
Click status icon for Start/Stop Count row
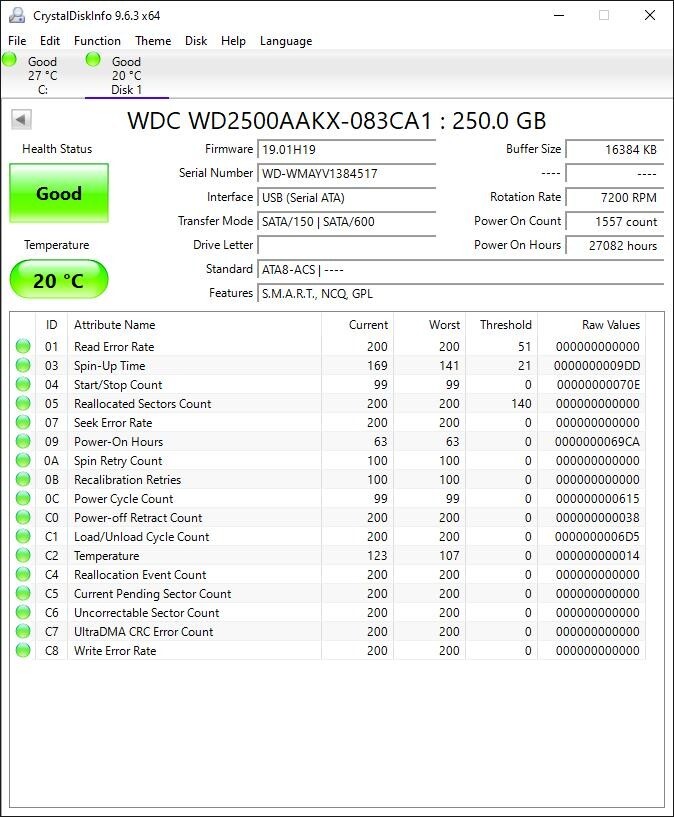pos(23,384)
